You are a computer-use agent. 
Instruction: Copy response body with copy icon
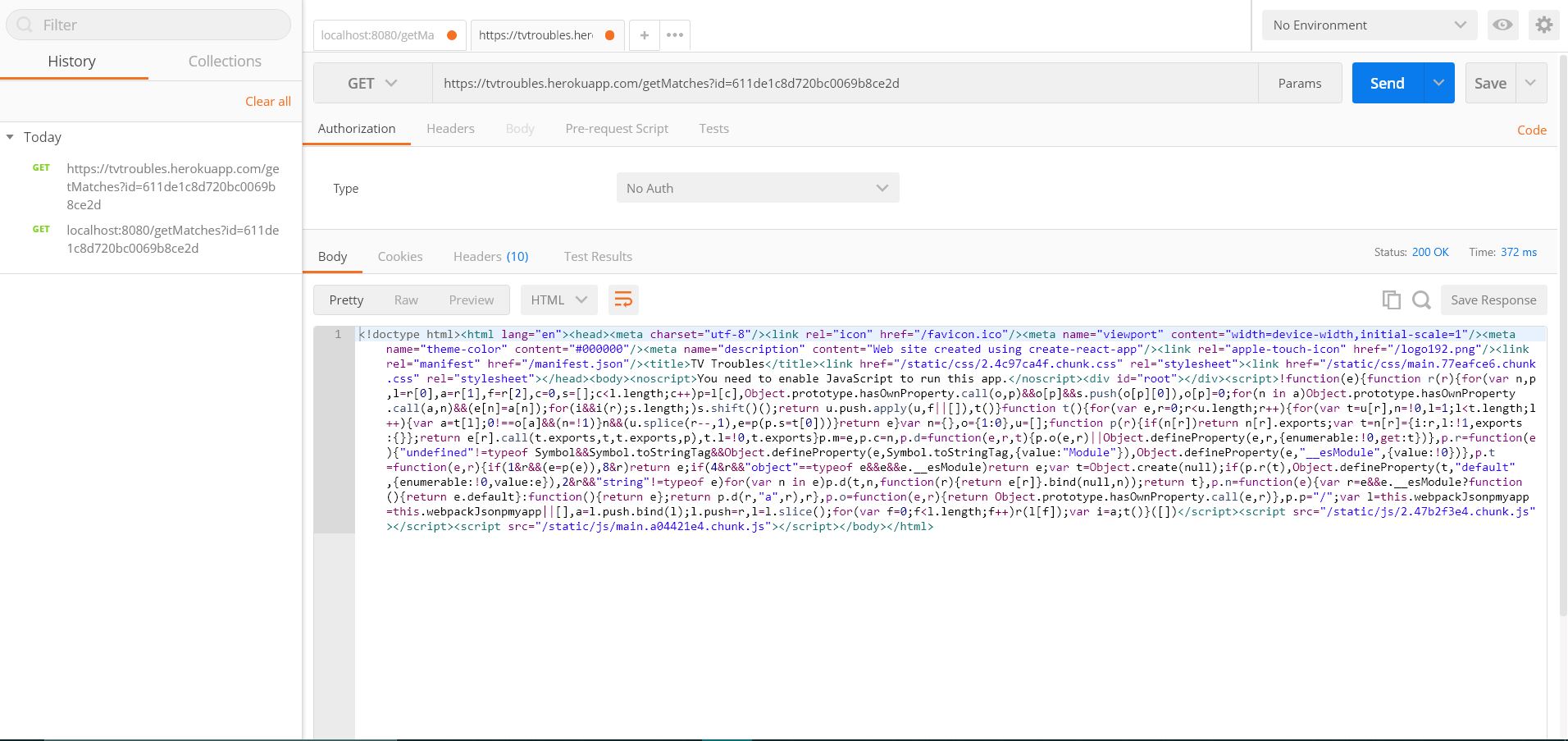(1391, 300)
